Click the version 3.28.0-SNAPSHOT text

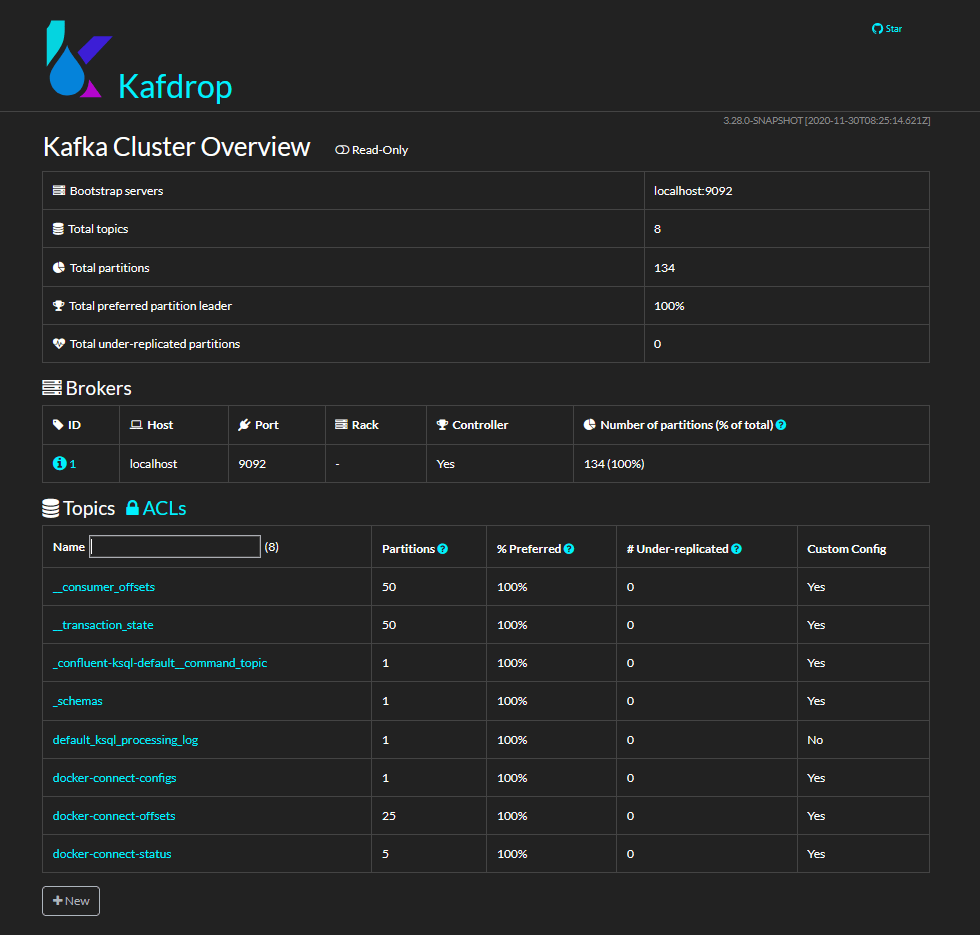point(827,121)
